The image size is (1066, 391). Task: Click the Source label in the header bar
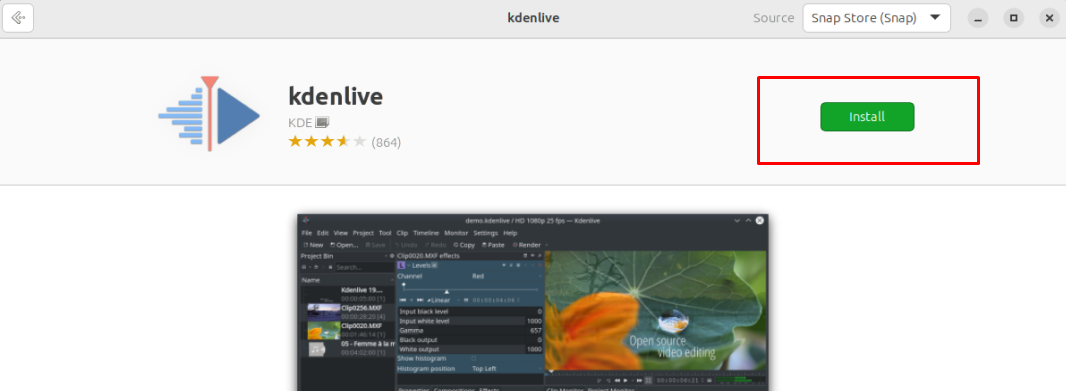(773, 18)
